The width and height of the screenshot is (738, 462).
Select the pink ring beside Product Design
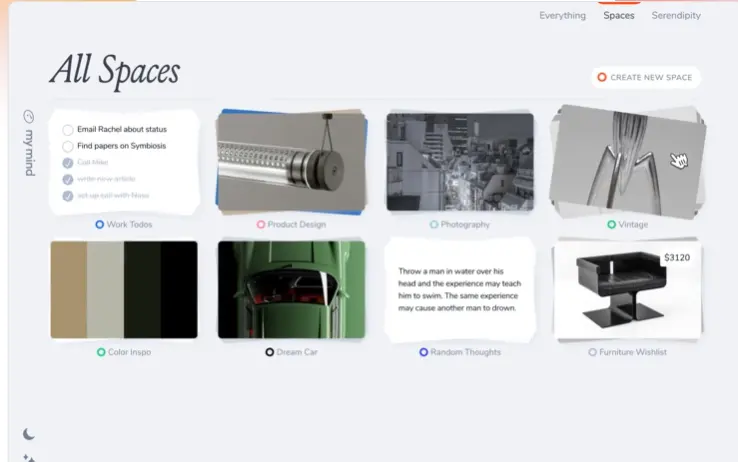tap(260, 224)
